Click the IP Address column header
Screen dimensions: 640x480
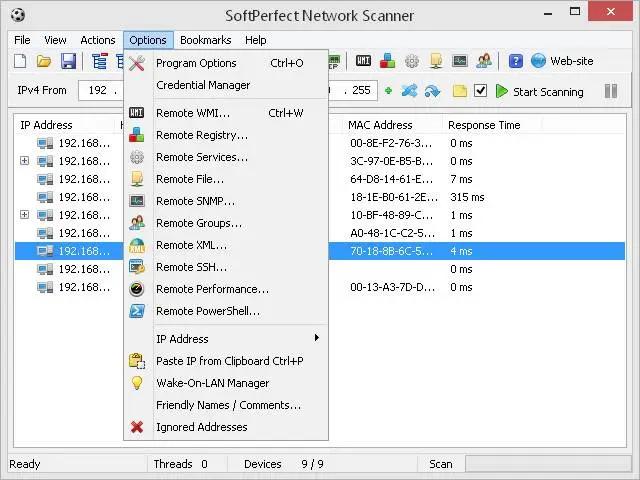pos(65,125)
